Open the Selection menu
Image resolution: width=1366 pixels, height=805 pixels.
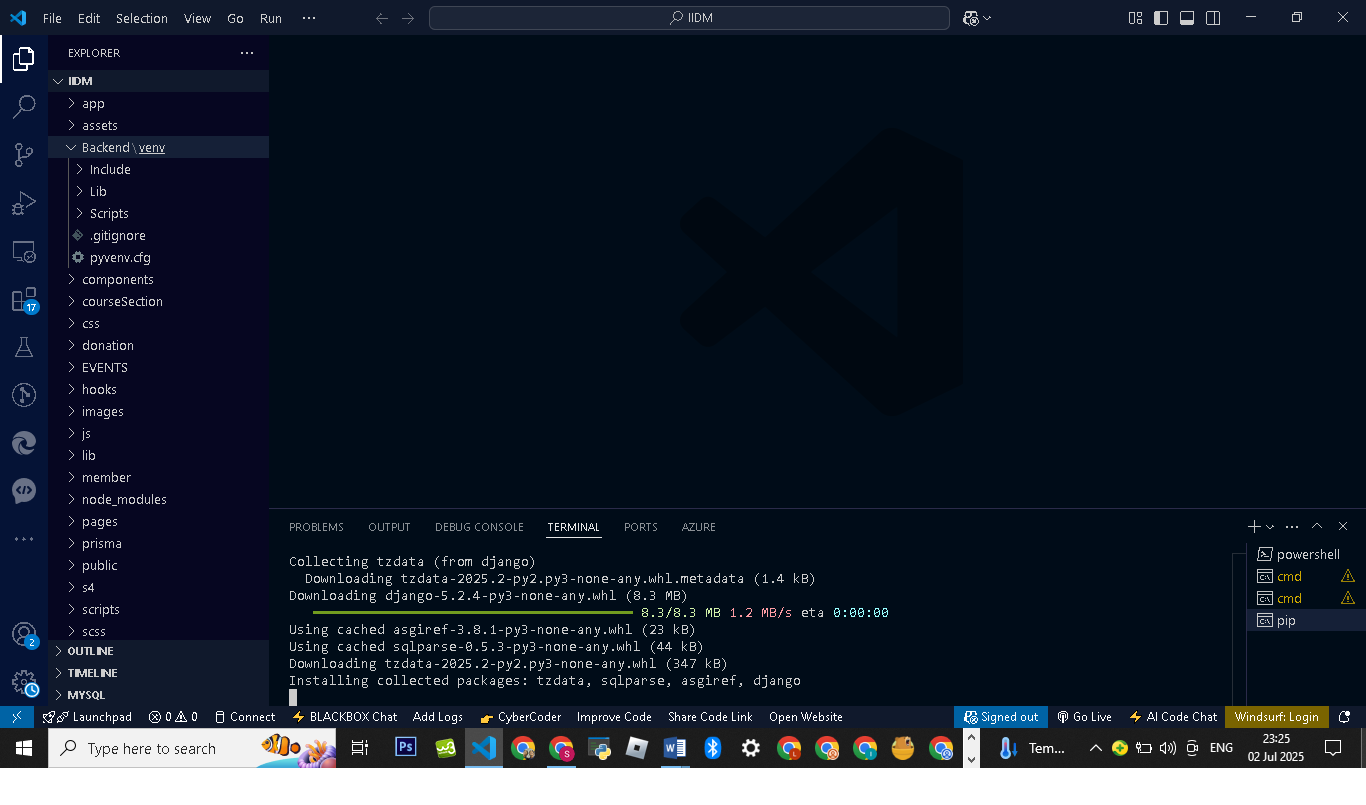pos(142,18)
